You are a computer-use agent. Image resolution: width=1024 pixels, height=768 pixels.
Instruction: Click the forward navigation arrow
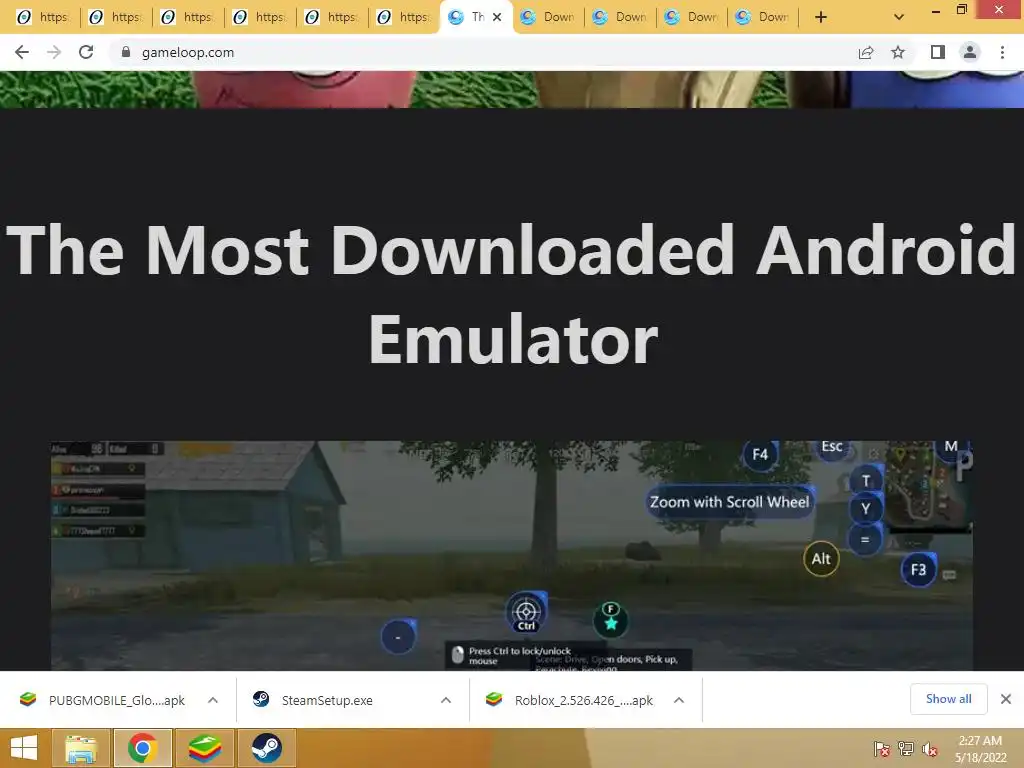54,52
